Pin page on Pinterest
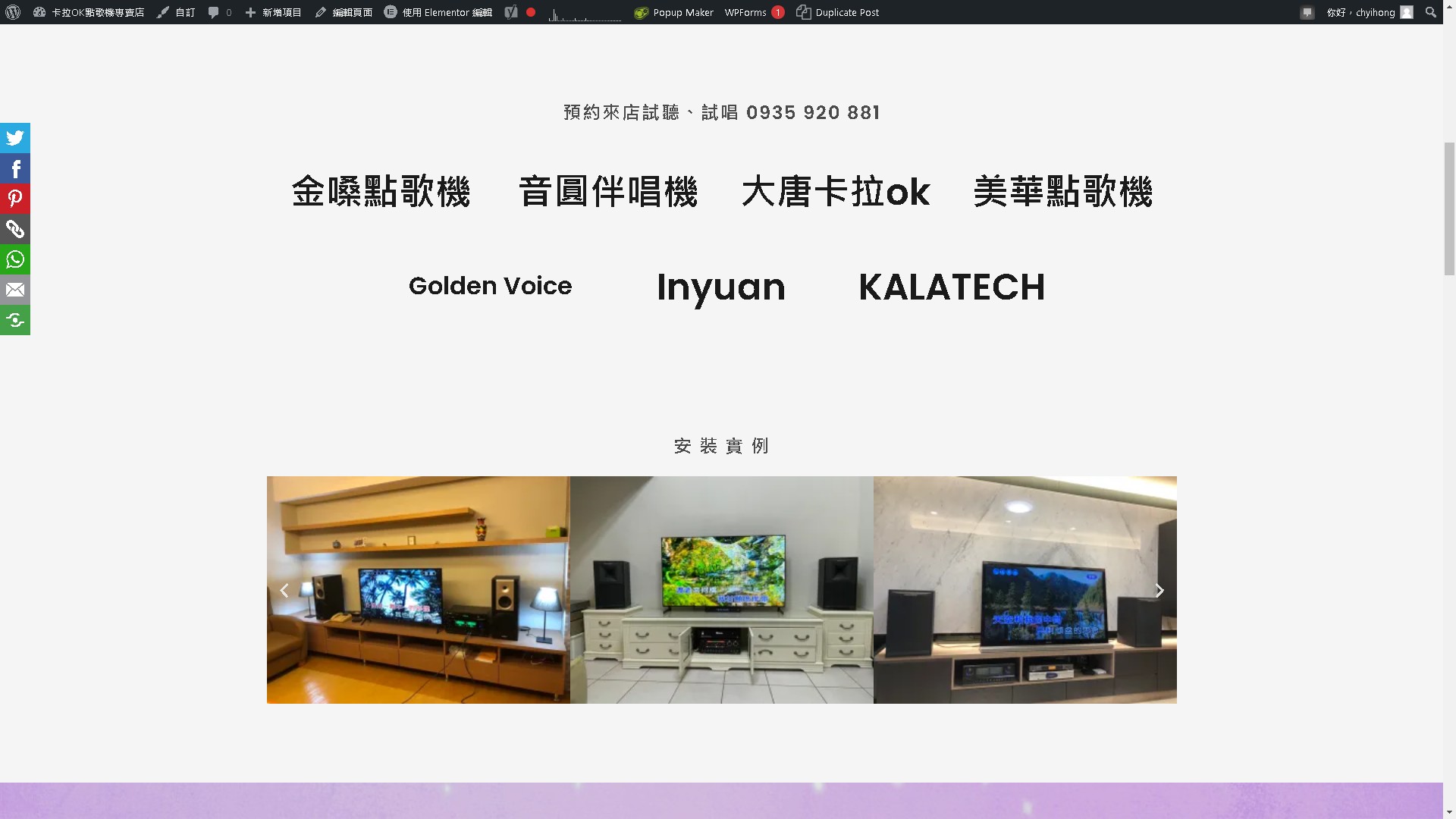Viewport: 1456px width, 819px height. click(15, 199)
